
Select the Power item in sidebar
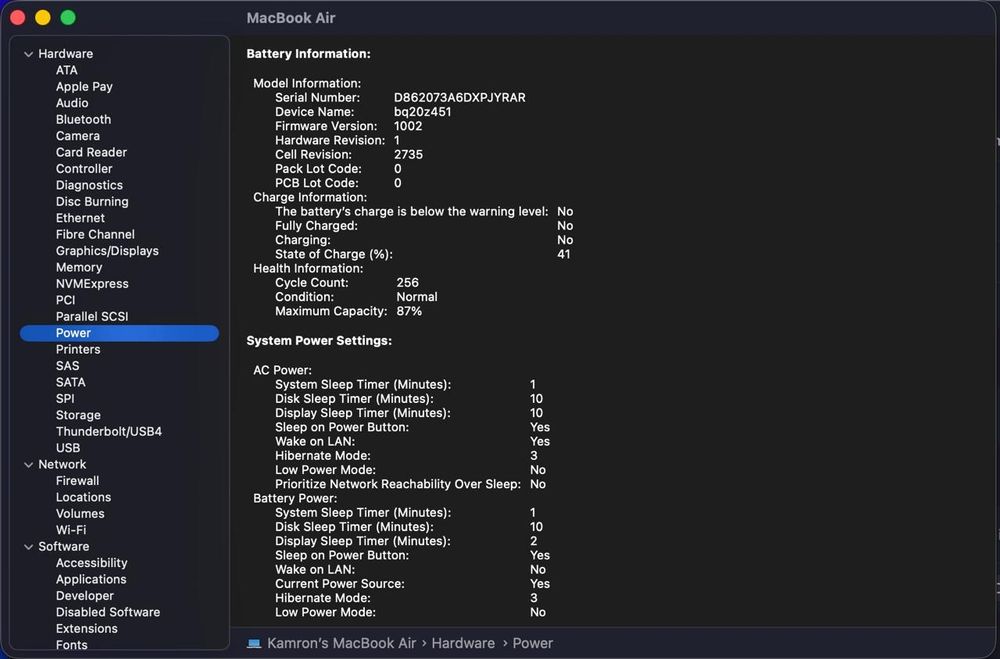tap(73, 333)
